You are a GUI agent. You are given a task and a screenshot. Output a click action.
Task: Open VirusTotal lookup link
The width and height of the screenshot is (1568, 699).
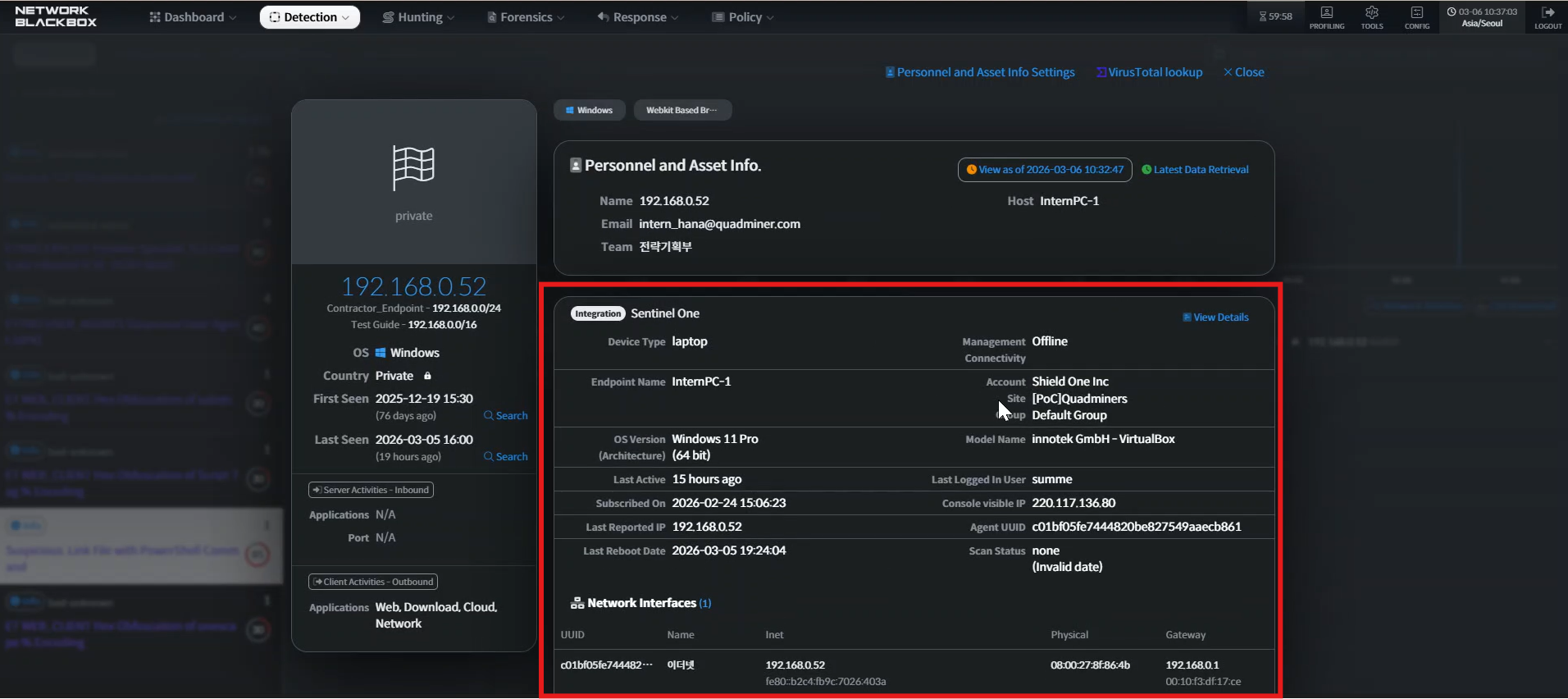click(1150, 72)
